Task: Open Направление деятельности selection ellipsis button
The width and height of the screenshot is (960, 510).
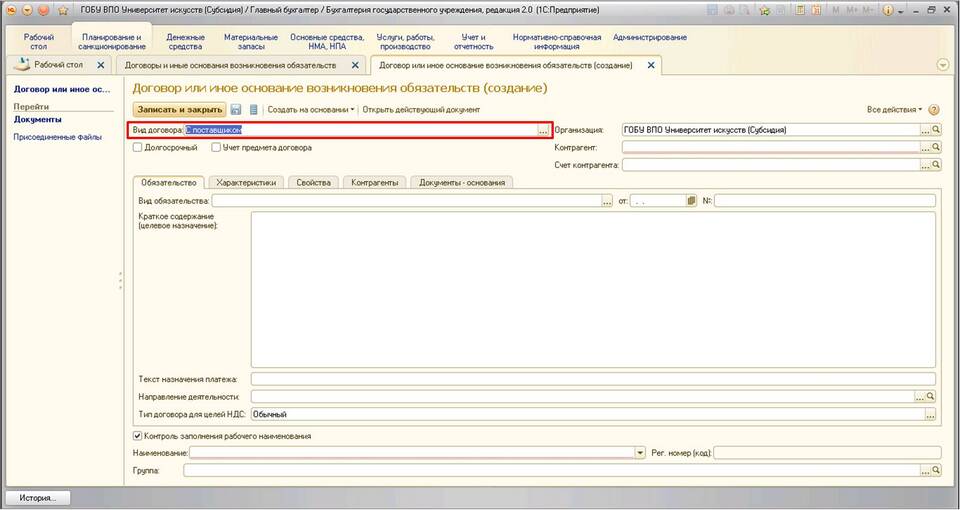Action: [x=920, y=397]
